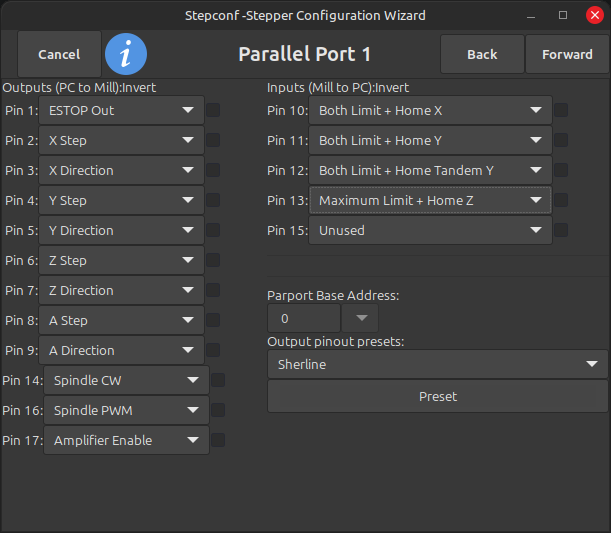
Task: Toggle invert checkbox for Pin 10
Action: tap(561, 110)
